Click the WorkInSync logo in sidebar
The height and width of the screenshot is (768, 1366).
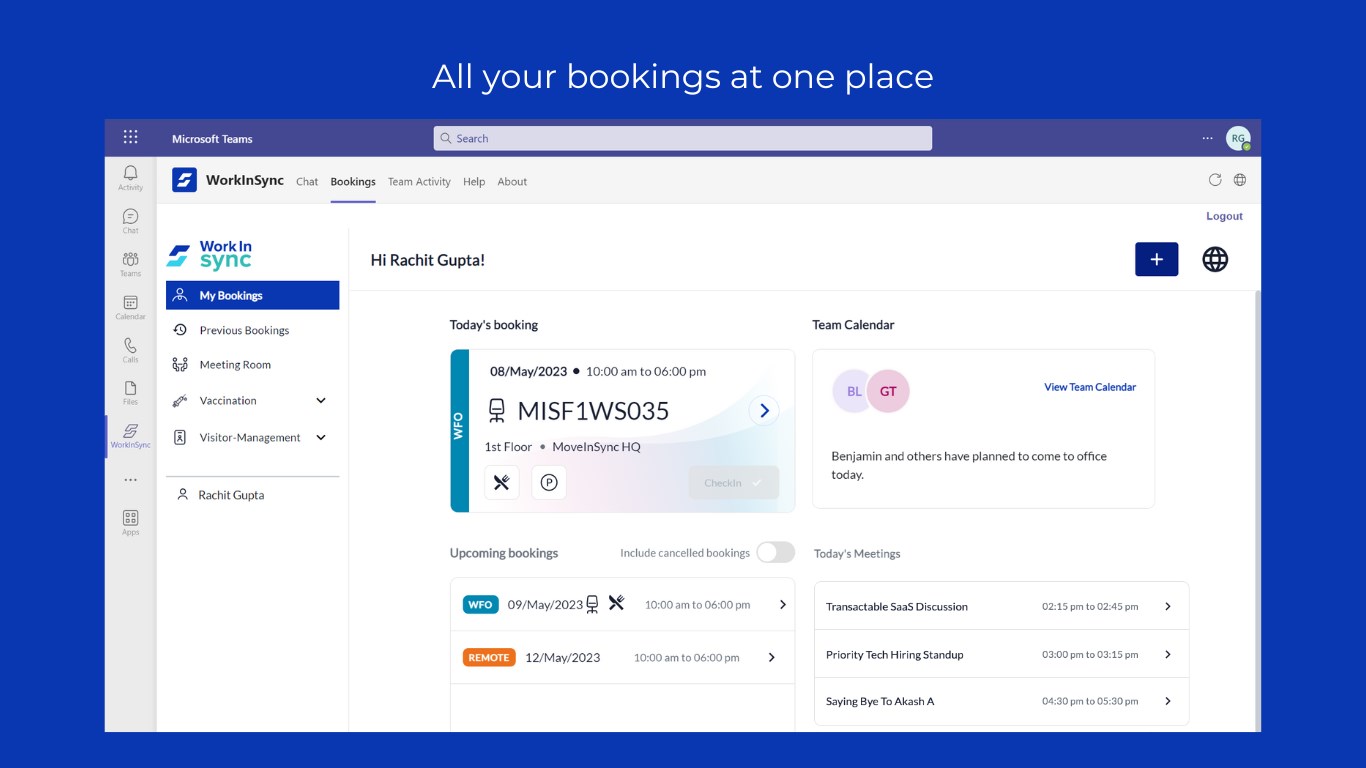[210, 255]
